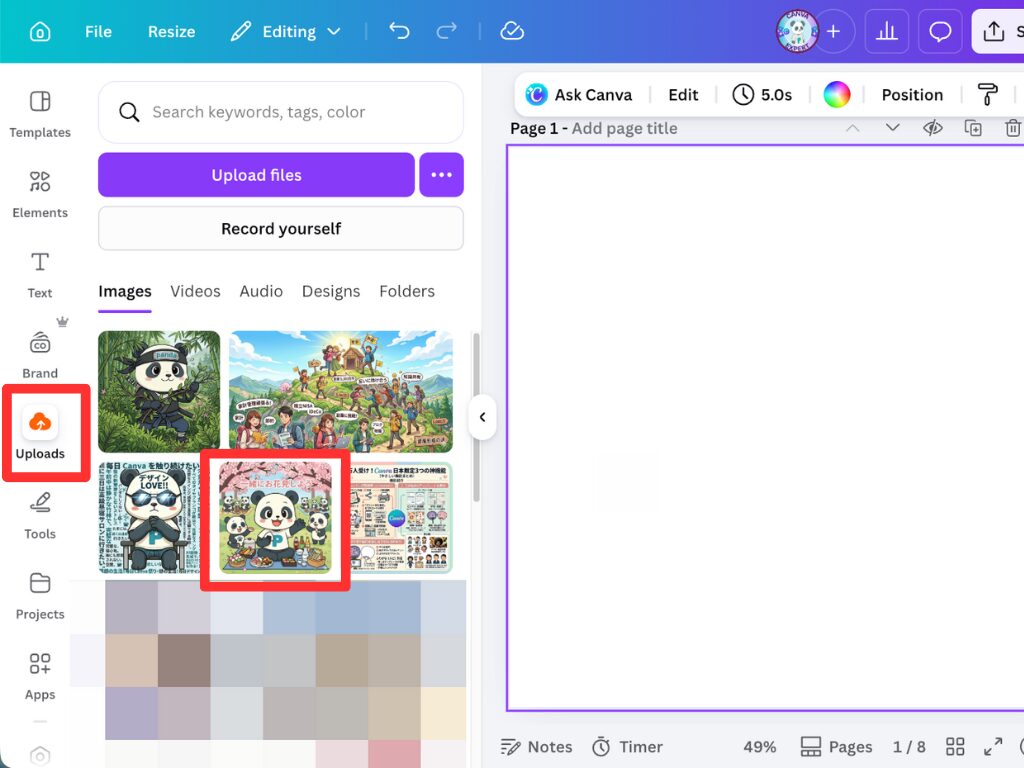Open the File menu

[98, 31]
